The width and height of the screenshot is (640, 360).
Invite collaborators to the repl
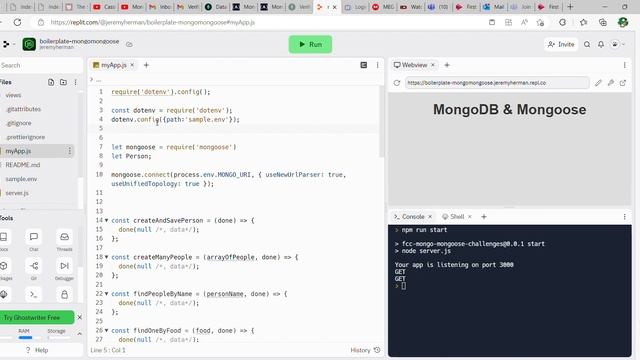561,44
